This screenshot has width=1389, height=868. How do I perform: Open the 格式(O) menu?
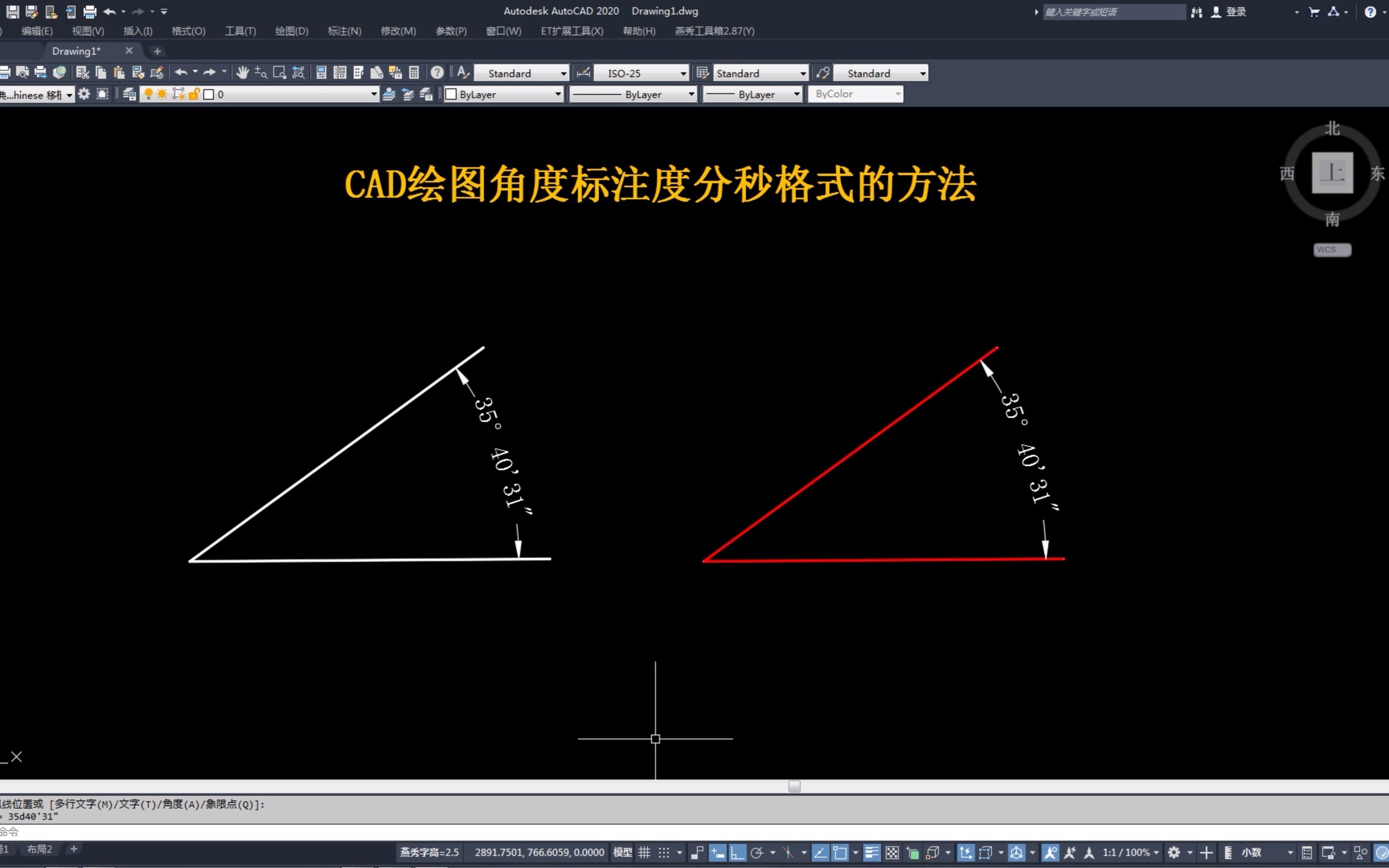pos(188,31)
